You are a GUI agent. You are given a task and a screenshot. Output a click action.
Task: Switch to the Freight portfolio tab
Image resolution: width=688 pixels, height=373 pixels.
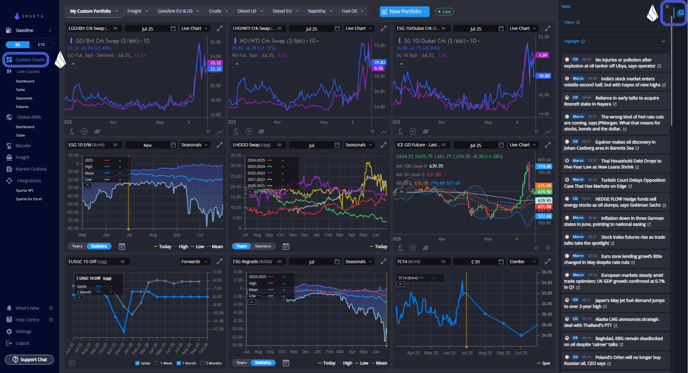click(134, 11)
